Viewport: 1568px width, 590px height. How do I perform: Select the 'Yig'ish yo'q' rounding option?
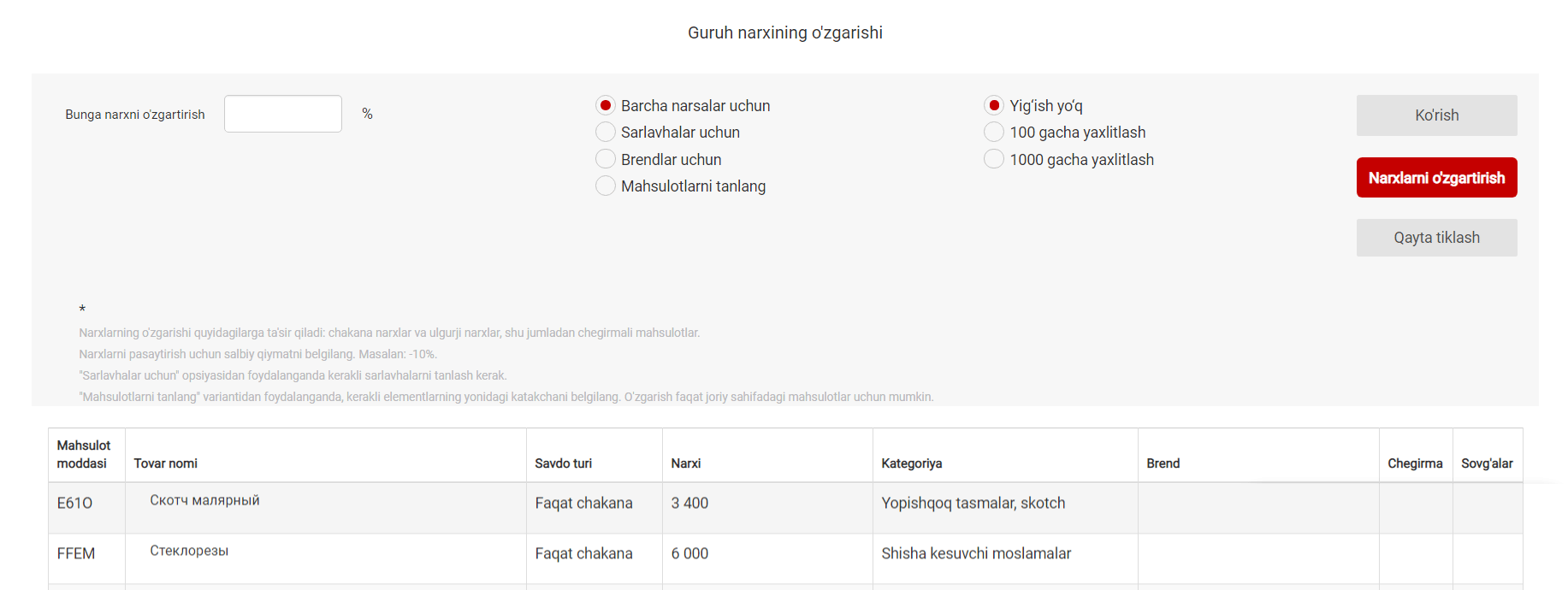[994, 105]
